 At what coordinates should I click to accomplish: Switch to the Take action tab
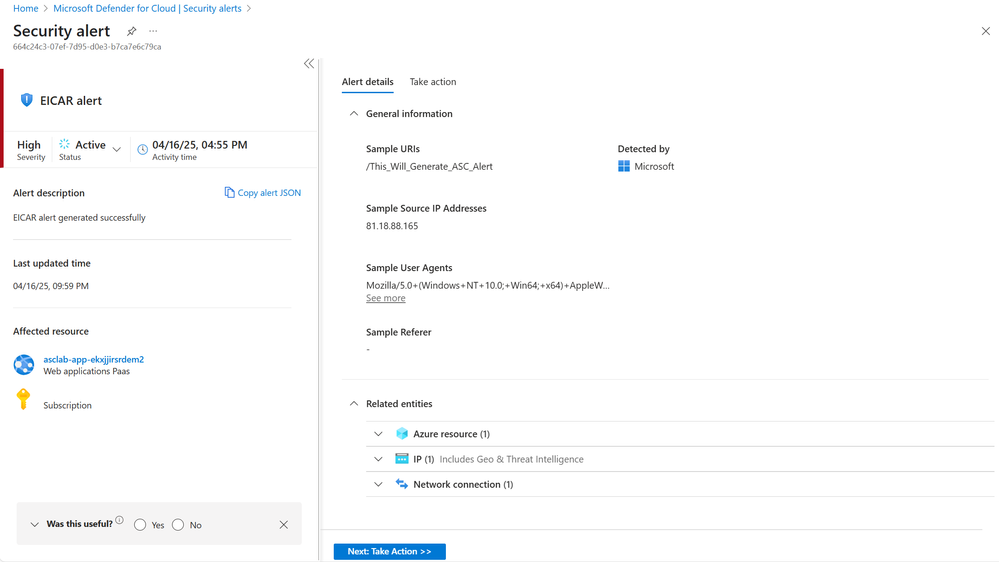point(433,82)
